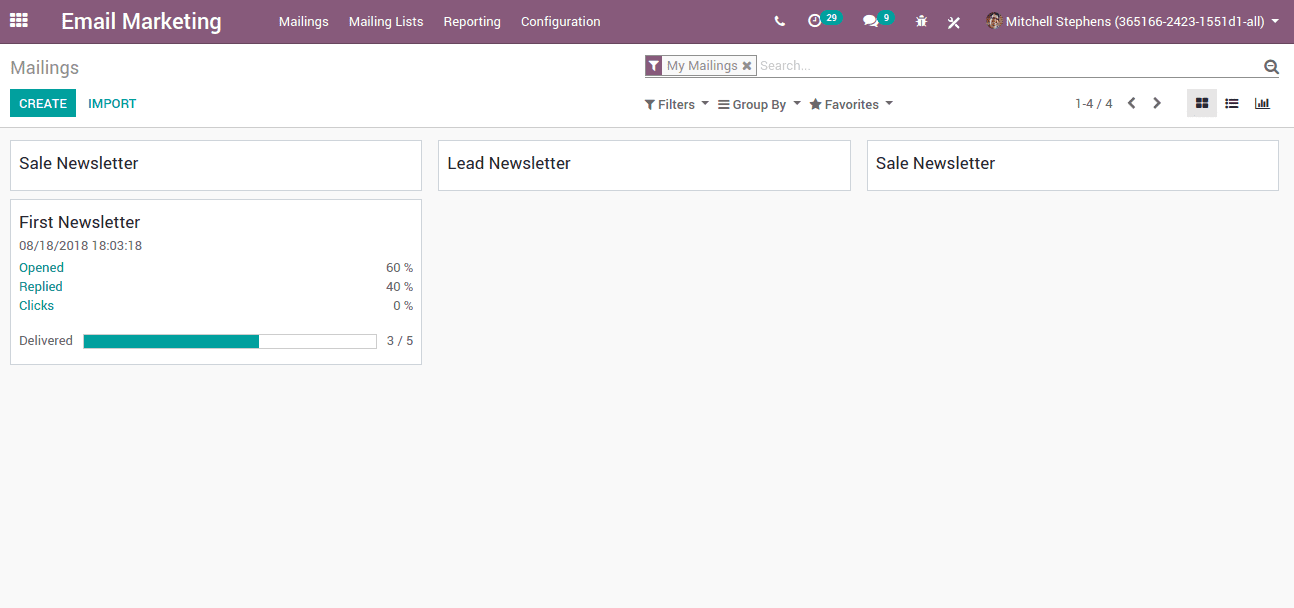The width and height of the screenshot is (1294, 608).
Task: Expand the Group By dropdown
Action: point(759,104)
